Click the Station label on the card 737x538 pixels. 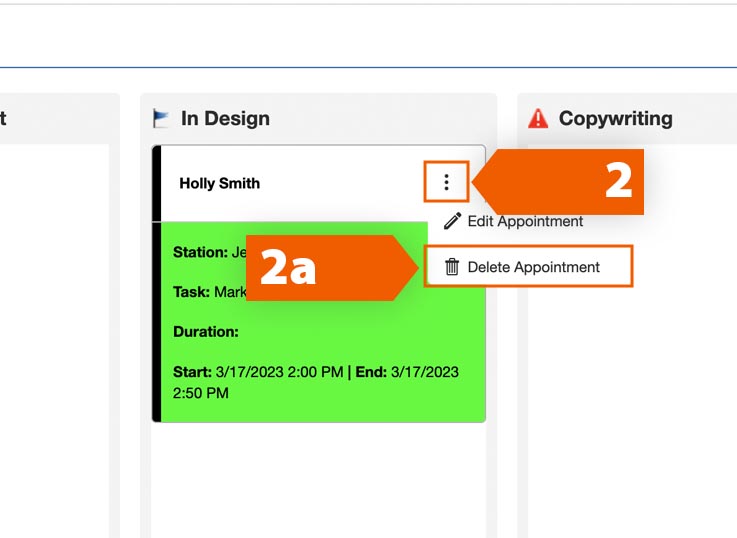[199, 252]
